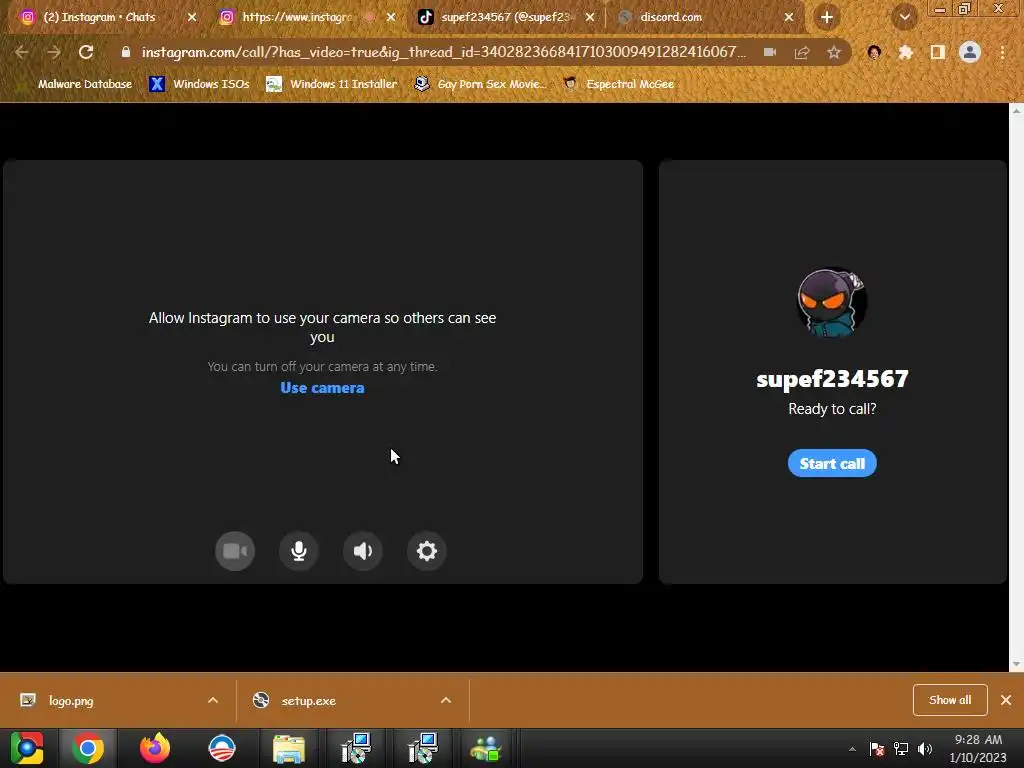This screenshot has width=1024, height=768.
Task: Show all downloads
Action: (x=950, y=700)
